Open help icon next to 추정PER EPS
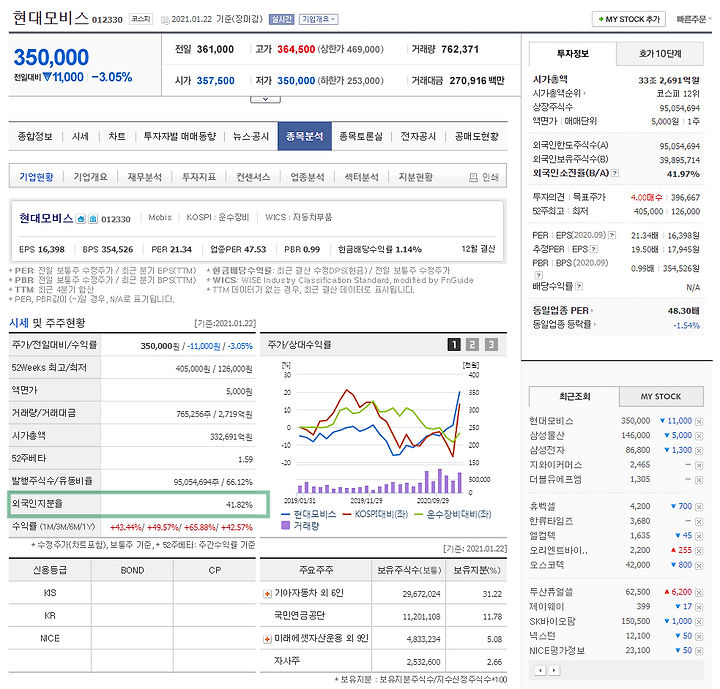This screenshot has height=689, width=720. (594, 249)
